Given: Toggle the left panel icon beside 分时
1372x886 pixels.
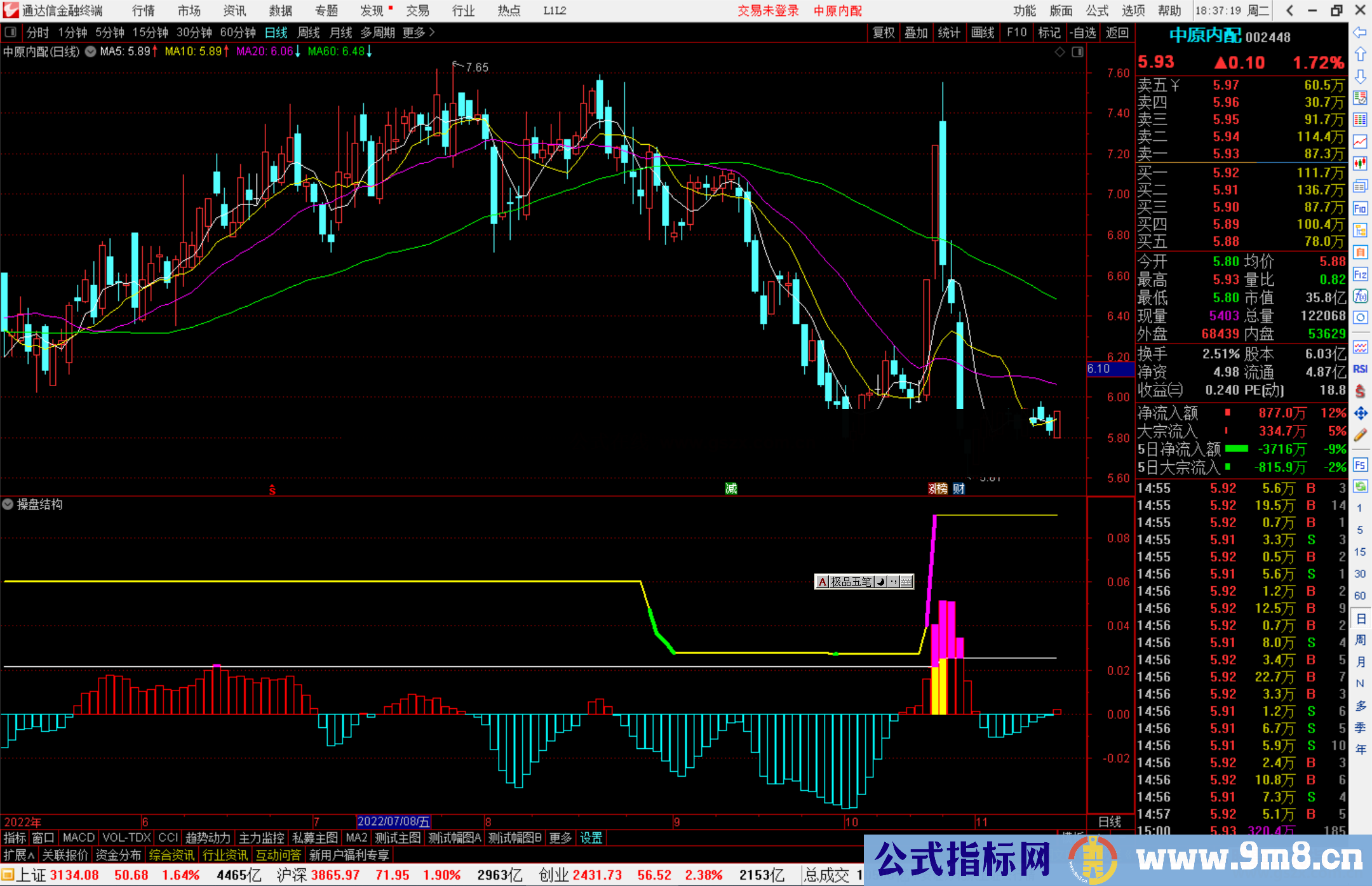Looking at the screenshot, I should pyautogui.click(x=11, y=32).
